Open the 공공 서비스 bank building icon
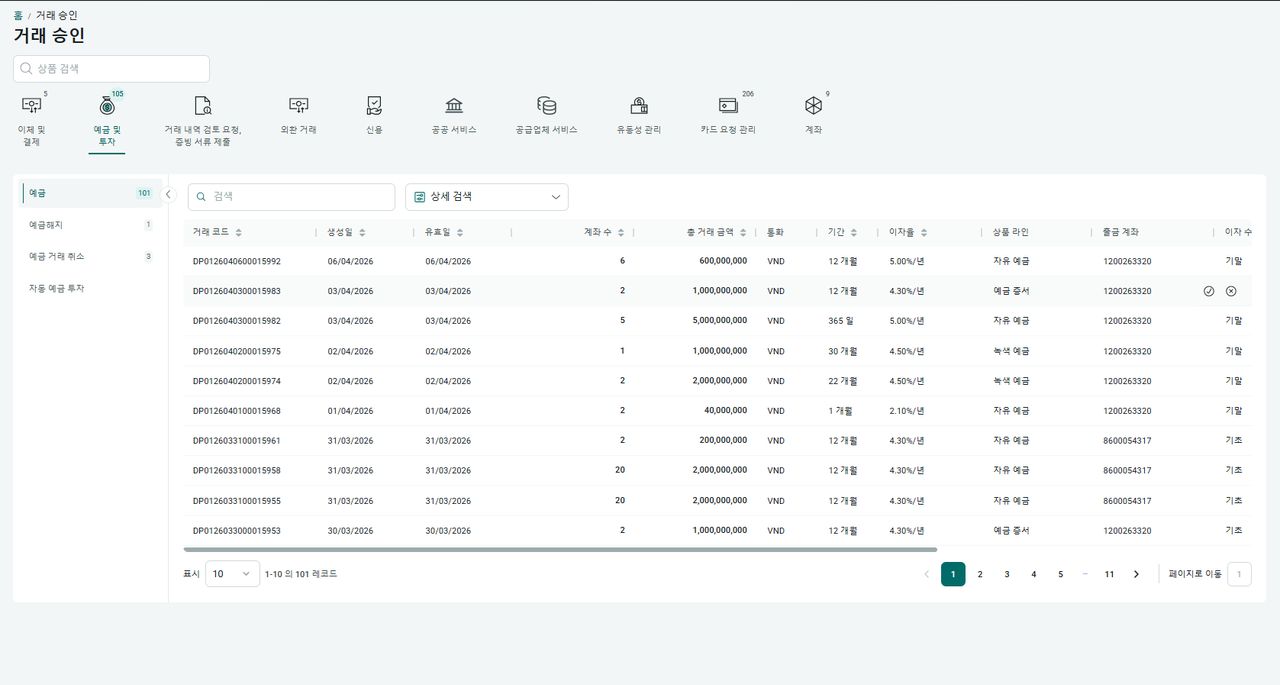Viewport: 1280px width, 685px height. point(454,105)
